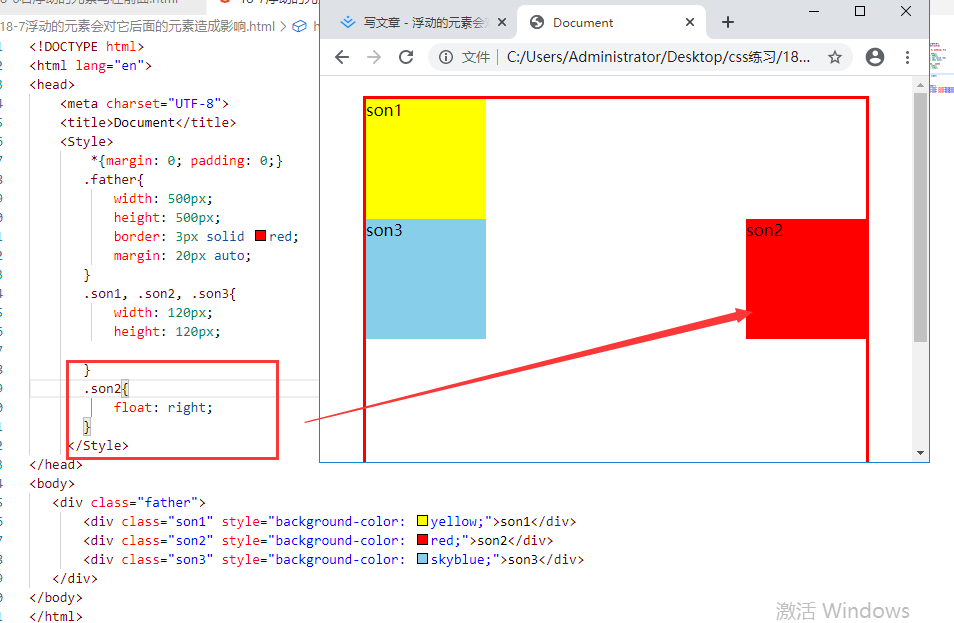The height and width of the screenshot is (623, 954).
Task: Click the skyblue swatch in son3 line
Action: coord(422,559)
